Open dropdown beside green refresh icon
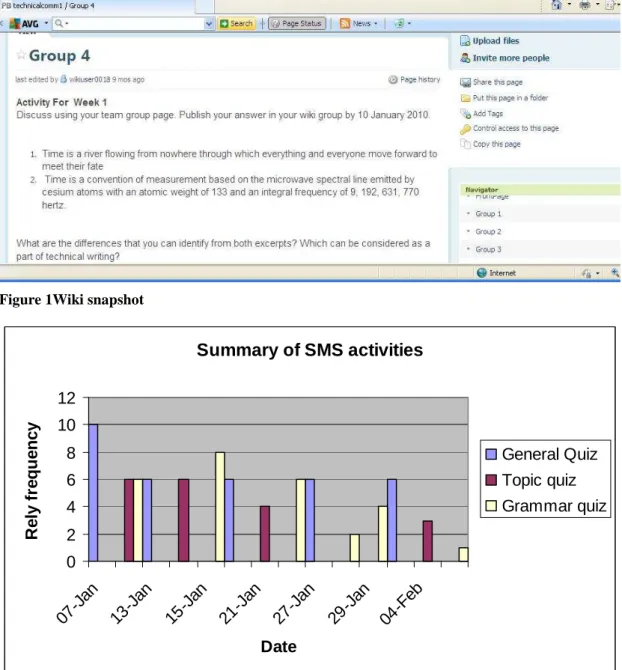Screen dimensions: 622x670 (409, 24)
